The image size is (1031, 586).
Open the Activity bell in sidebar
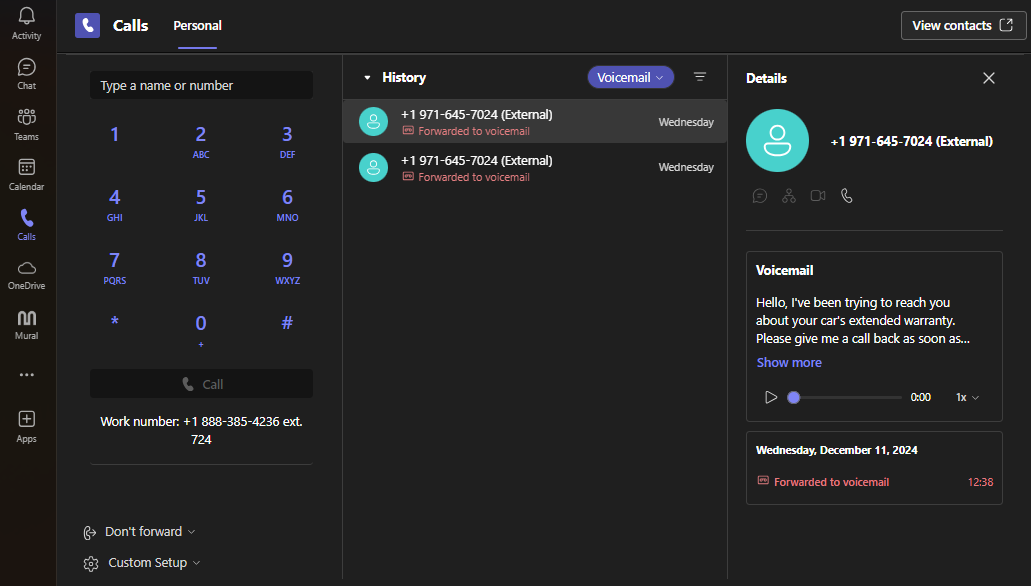[x=26, y=24]
